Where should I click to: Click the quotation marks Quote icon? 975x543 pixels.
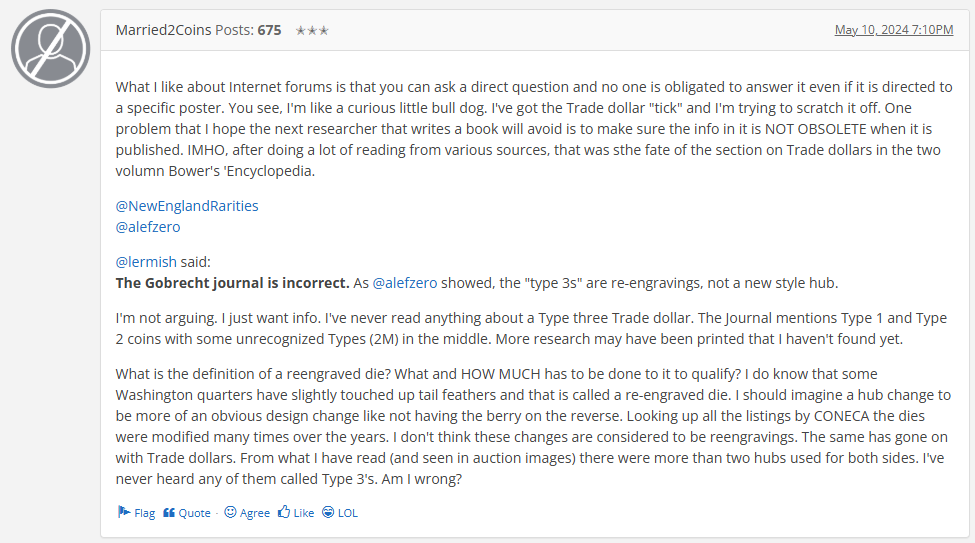169,513
